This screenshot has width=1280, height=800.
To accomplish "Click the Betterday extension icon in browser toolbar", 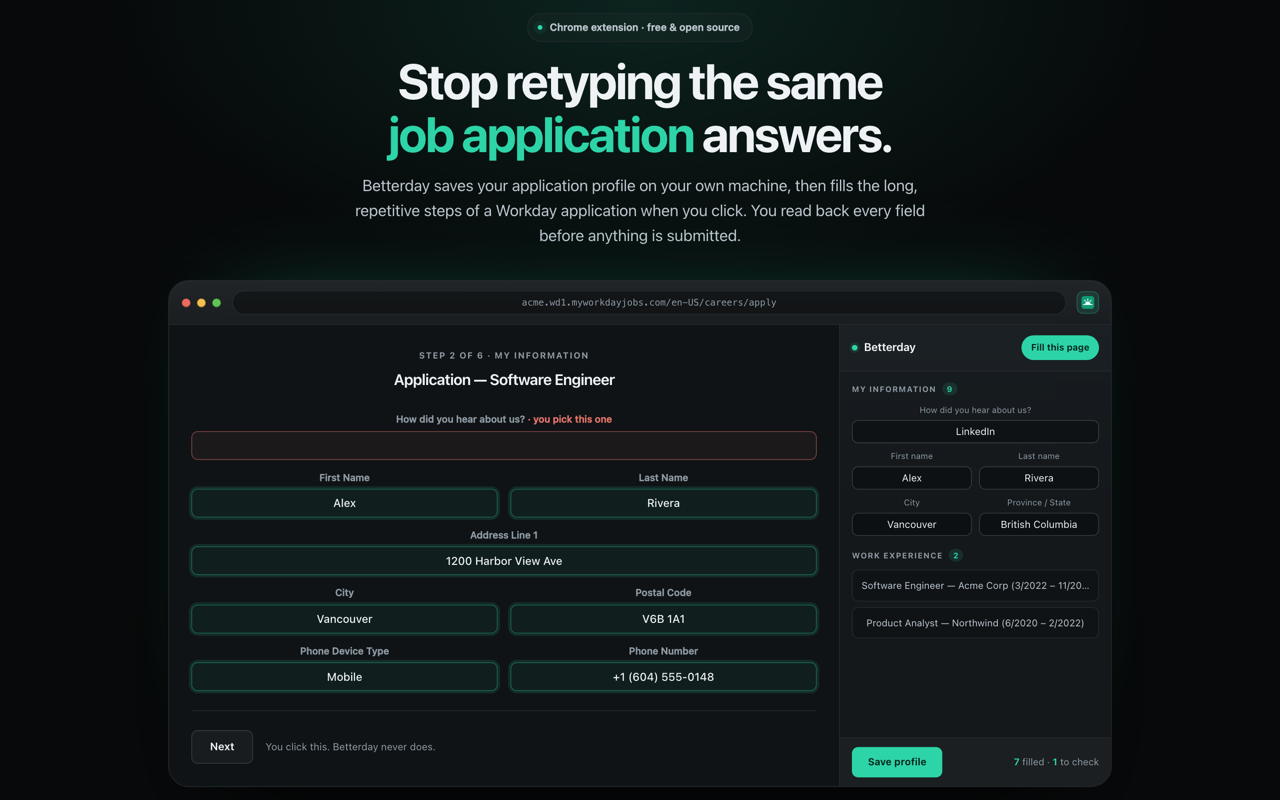I will click(1088, 302).
